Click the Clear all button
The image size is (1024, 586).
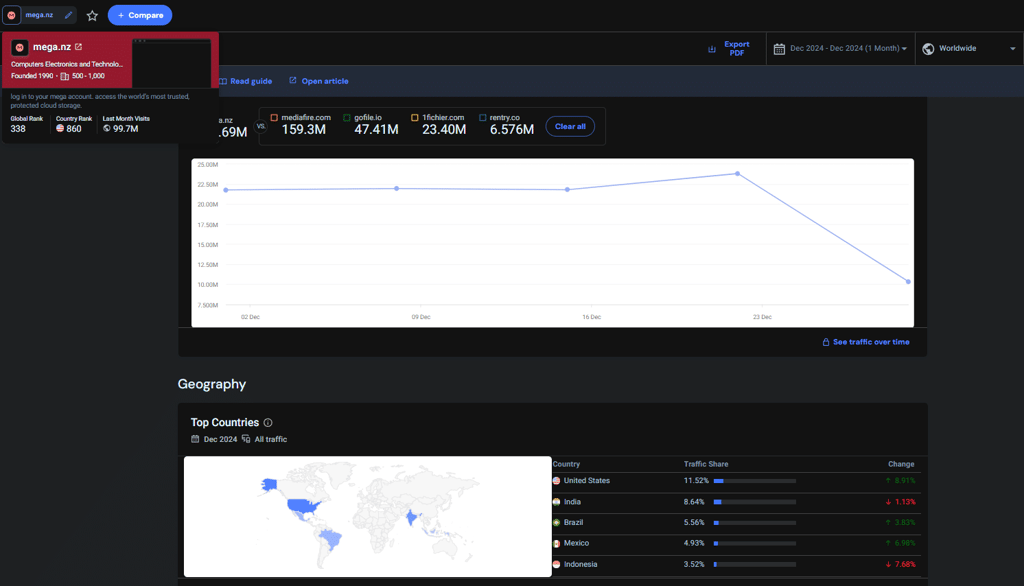click(x=570, y=126)
